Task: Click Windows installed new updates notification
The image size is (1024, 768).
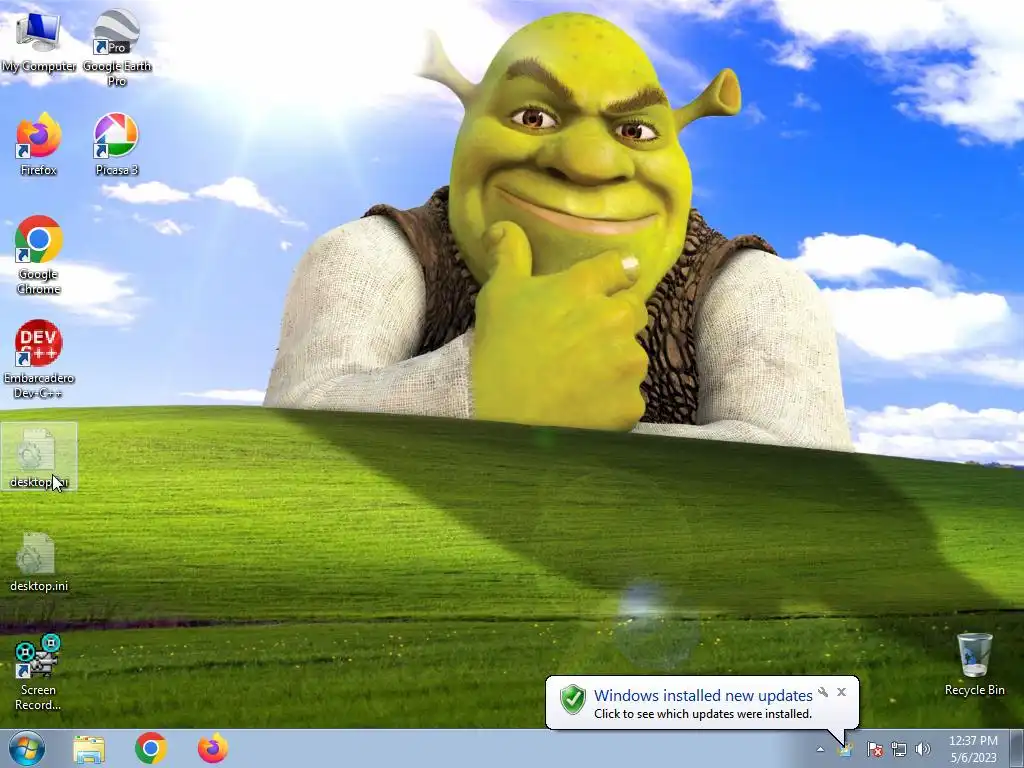Action: [x=703, y=696]
